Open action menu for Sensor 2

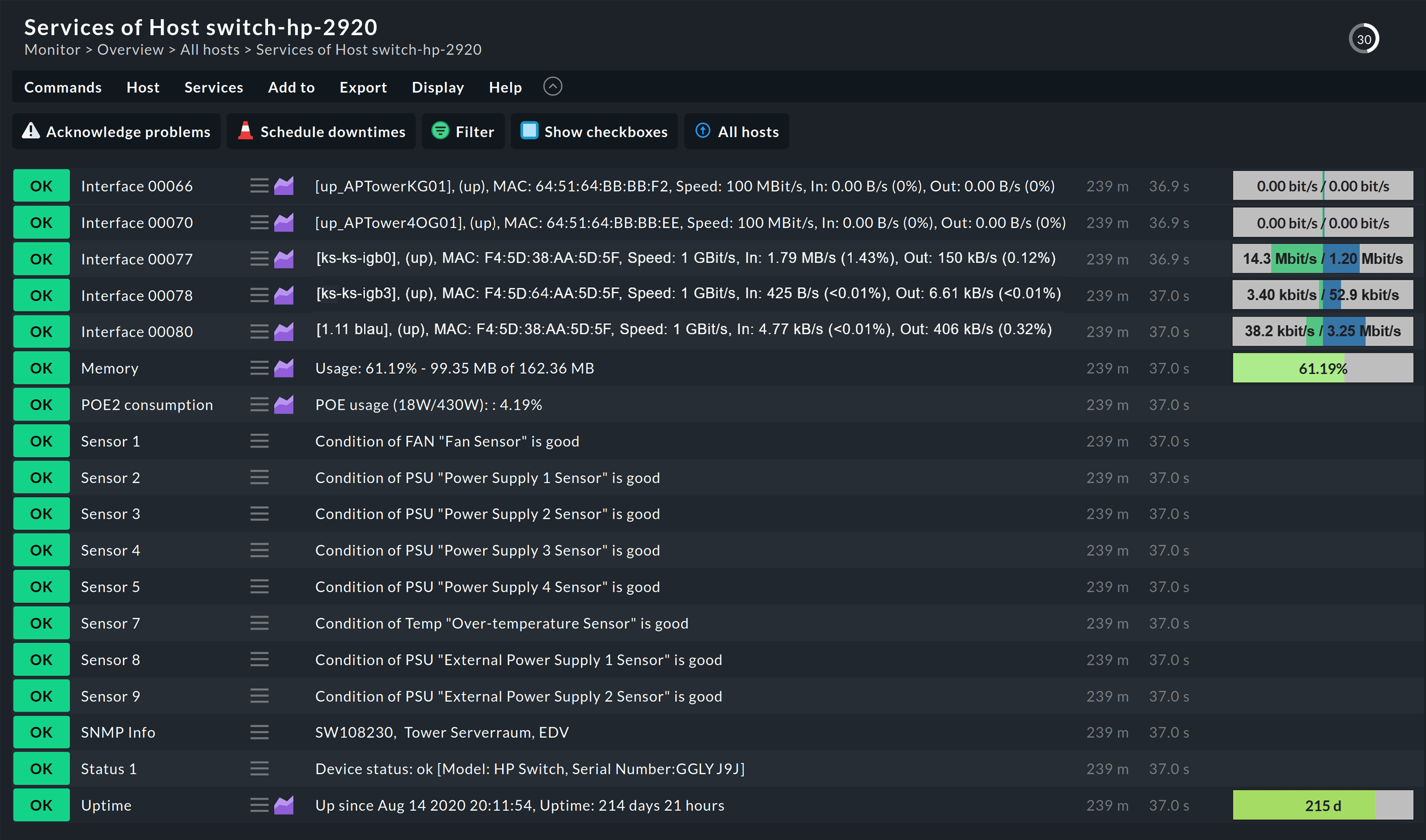click(x=259, y=477)
